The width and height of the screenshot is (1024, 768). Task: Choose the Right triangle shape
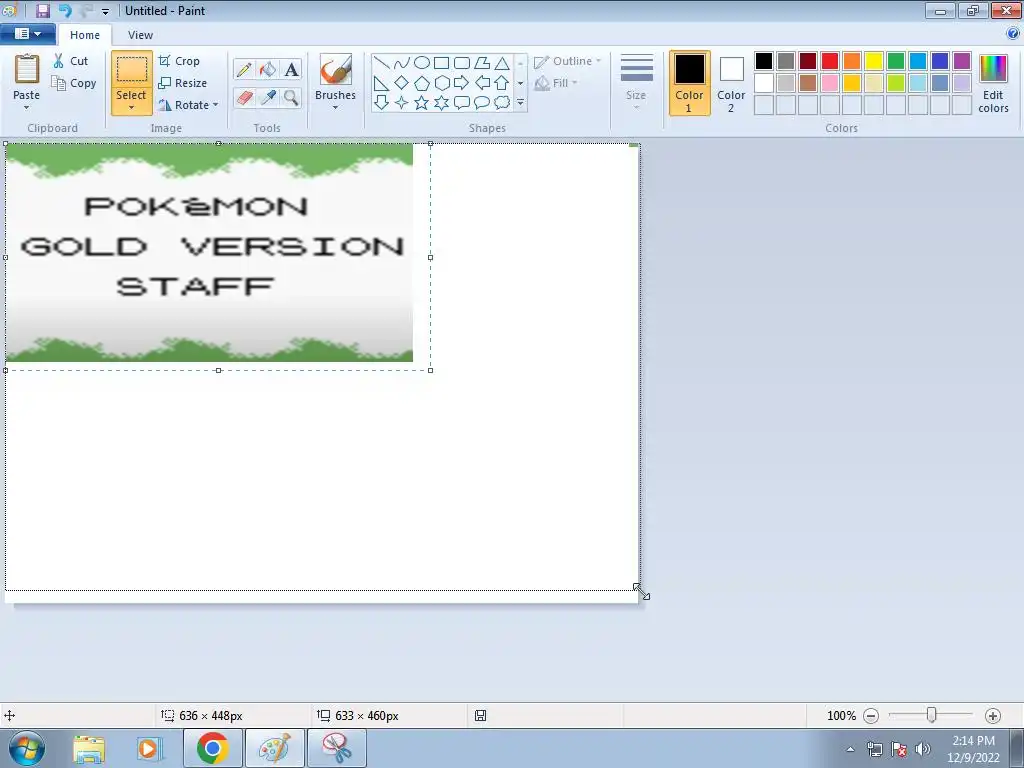click(x=382, y=83)
